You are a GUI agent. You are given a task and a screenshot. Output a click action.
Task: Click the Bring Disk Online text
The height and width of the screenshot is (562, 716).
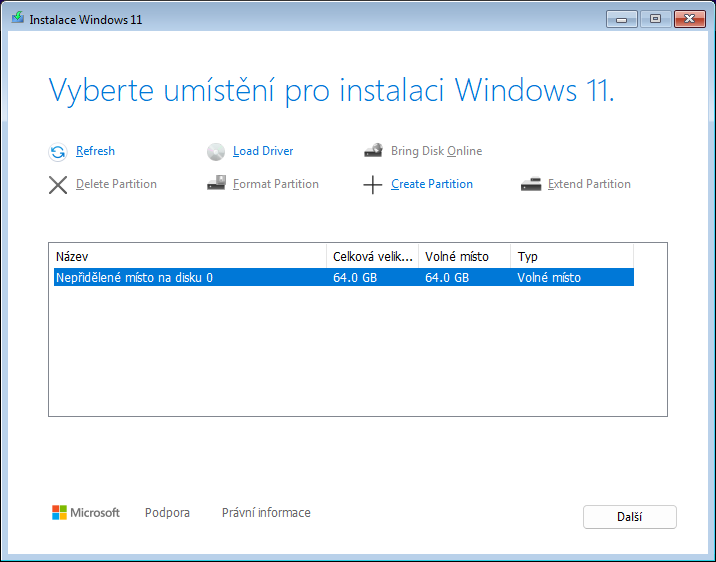point(437,151)
